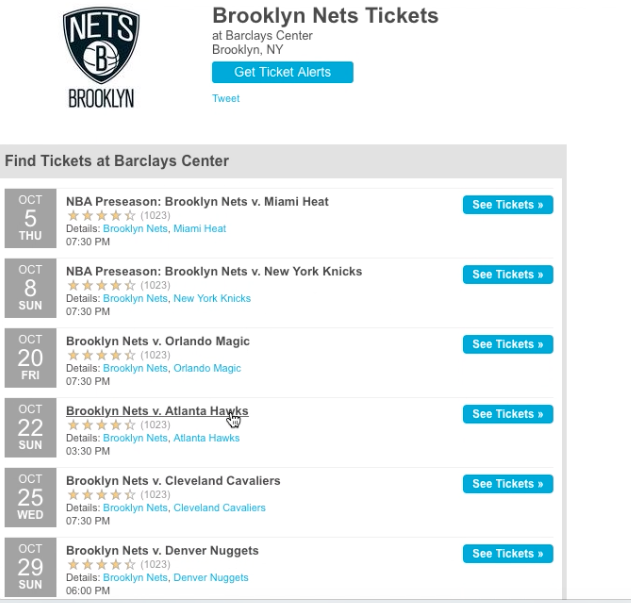Click star rating for Denver Nuggets game
This screenshot has width=631, height=603.
pos(101,564)
